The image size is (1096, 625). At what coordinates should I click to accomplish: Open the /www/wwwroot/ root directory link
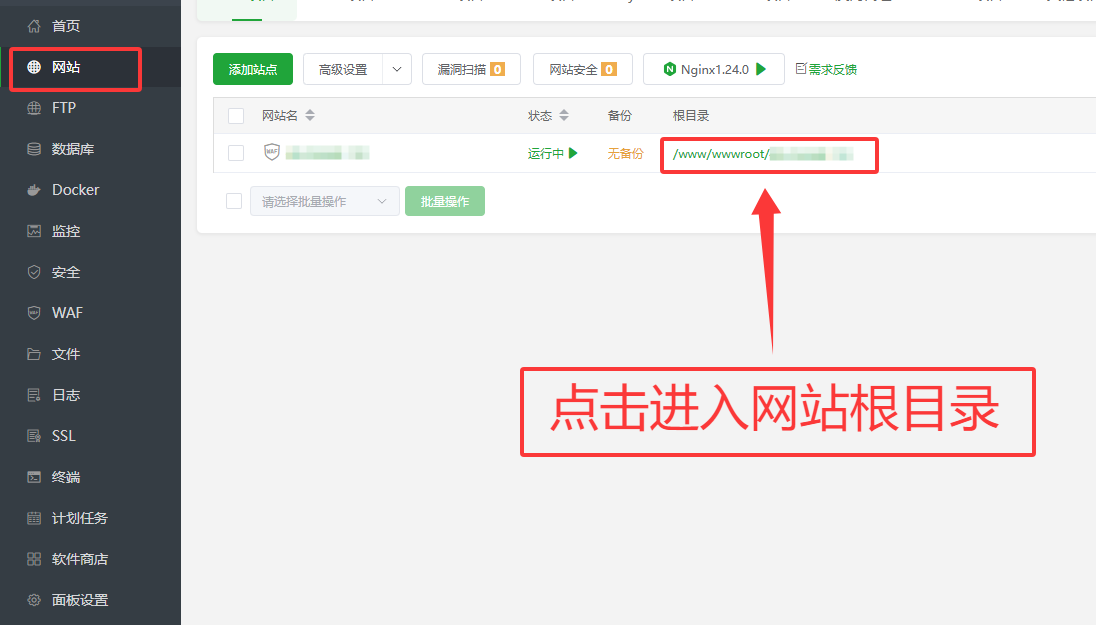click(720, 154)
